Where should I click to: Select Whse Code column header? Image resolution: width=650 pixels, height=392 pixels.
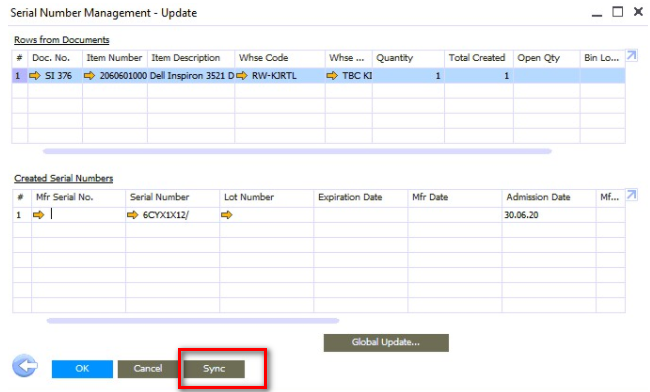click(280, 58)
